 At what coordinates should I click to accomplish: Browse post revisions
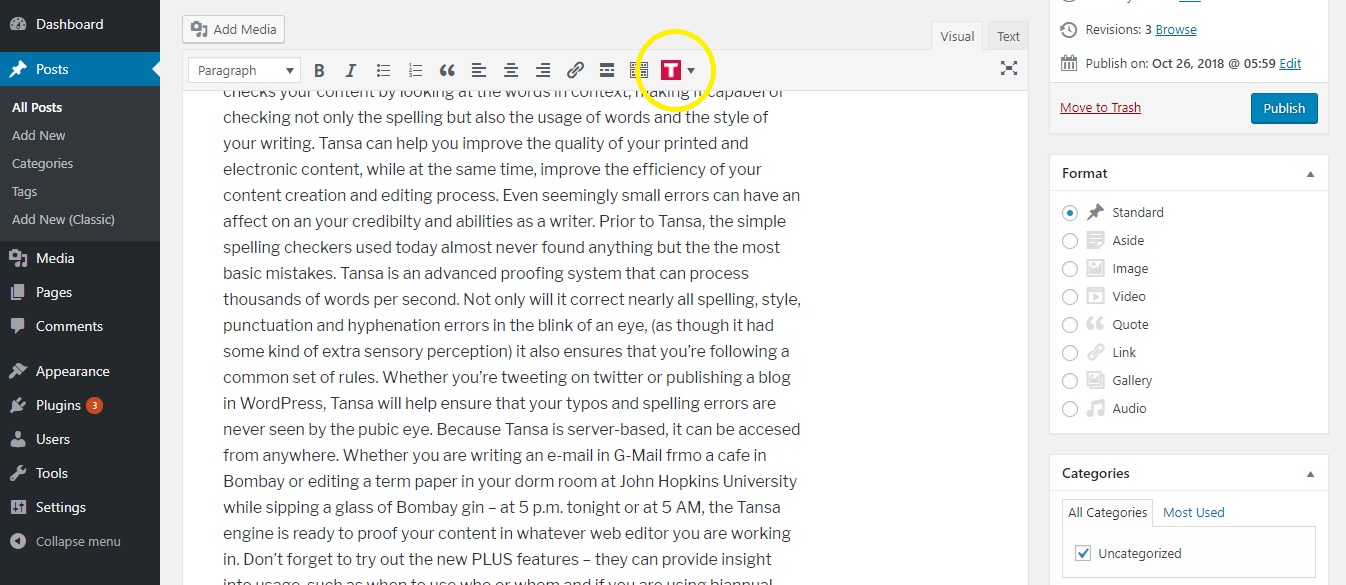coord(1176,29)
